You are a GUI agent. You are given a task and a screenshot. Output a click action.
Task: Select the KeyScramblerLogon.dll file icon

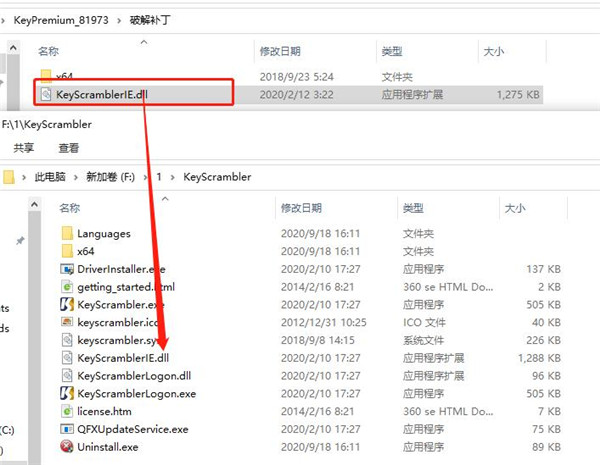[x=67, y=375]
